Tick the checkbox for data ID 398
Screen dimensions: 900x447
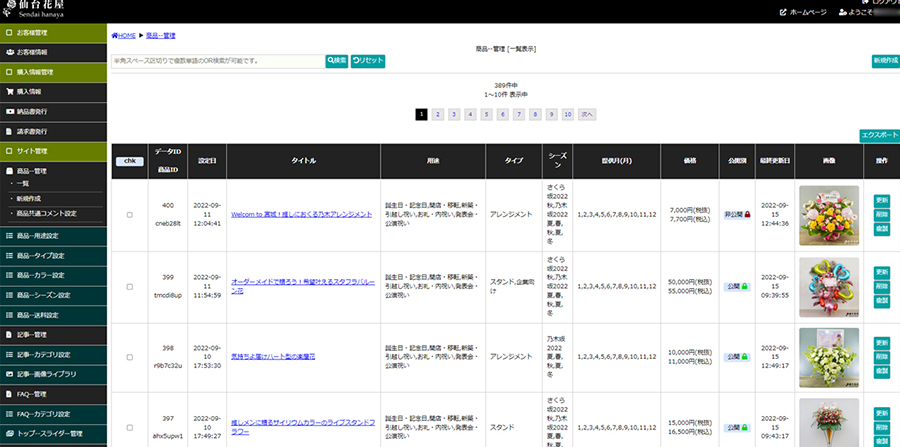pos(130,357)
